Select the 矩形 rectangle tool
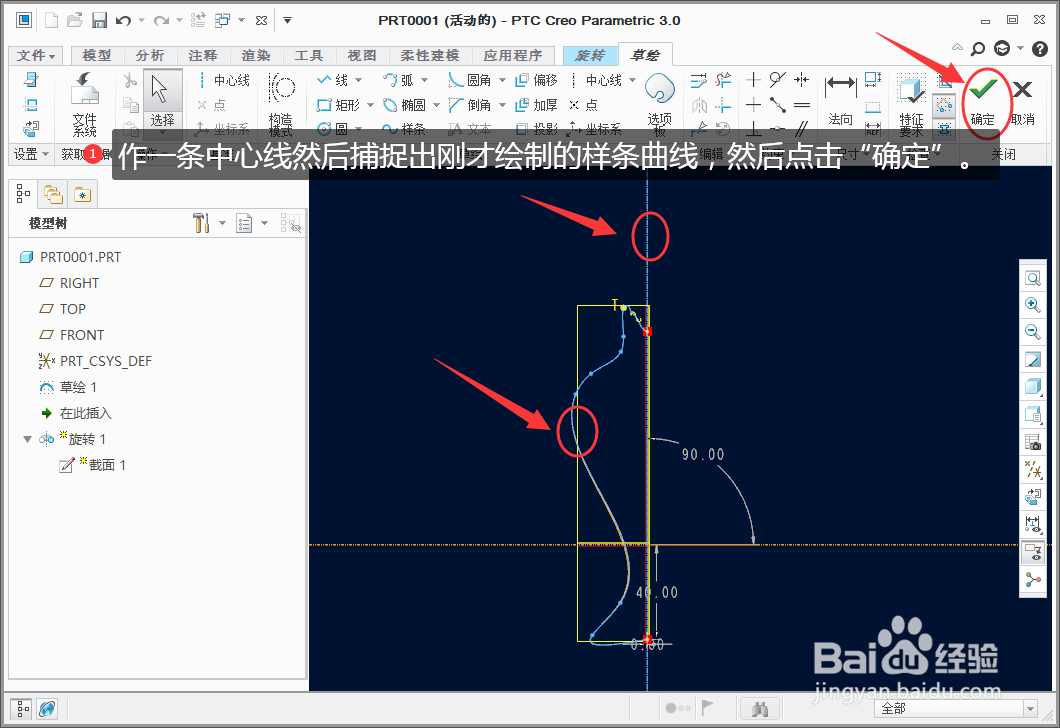Screen dimensions: 1060x728 point(338,105)
